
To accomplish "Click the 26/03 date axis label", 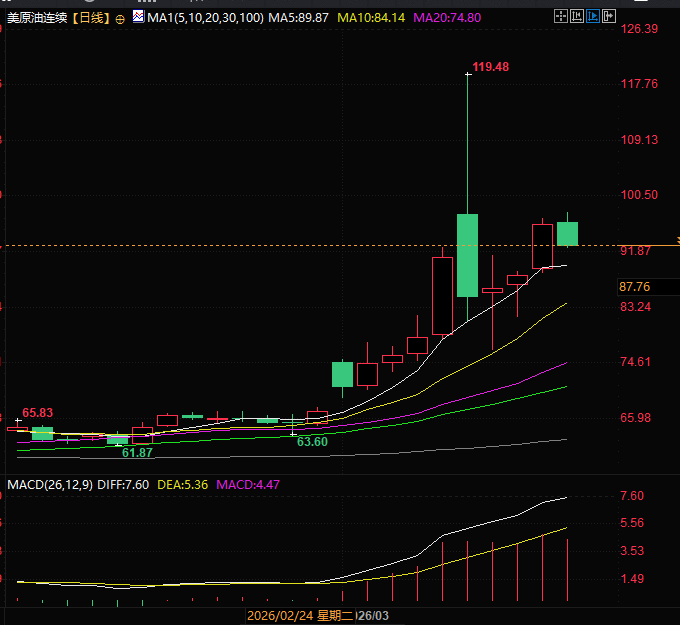I will click(373, 615).
